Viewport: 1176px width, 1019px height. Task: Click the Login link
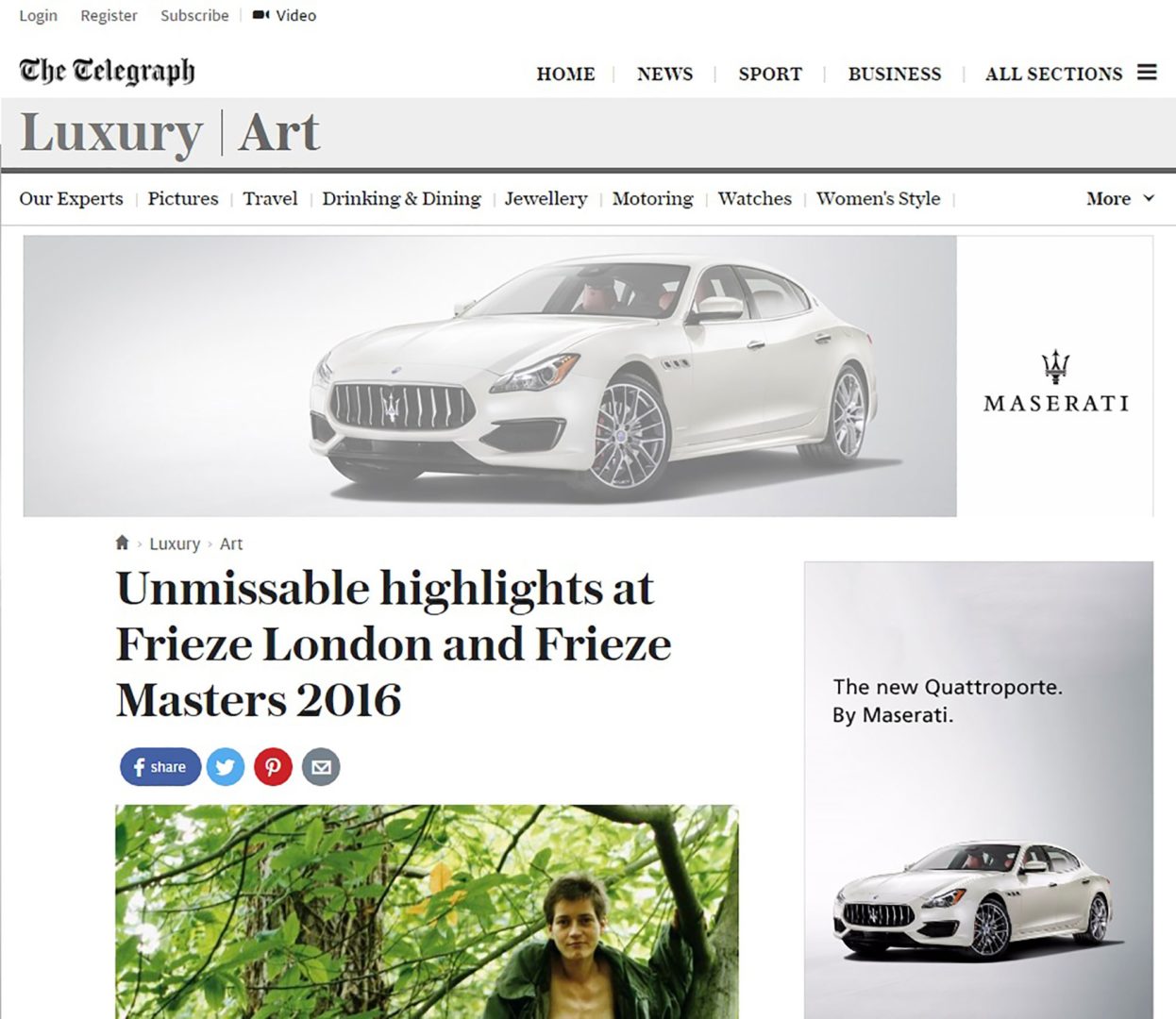pyautogui.click(x=38, y=15)
